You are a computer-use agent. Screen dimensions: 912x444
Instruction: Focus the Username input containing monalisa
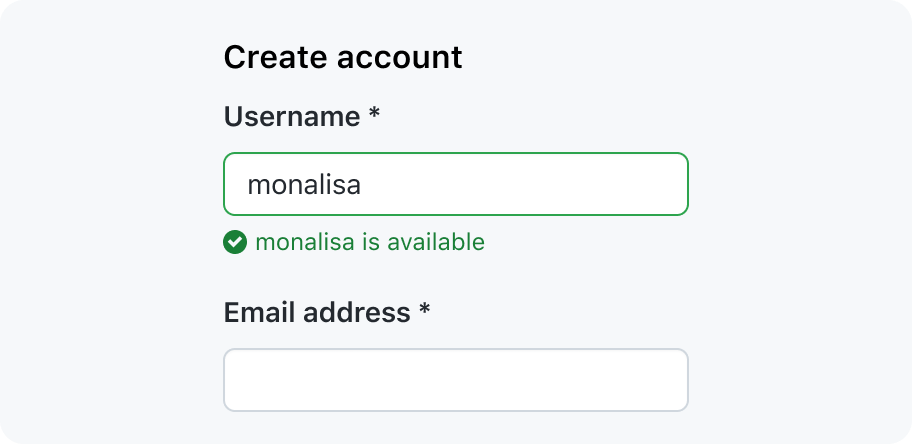[456, 184]
